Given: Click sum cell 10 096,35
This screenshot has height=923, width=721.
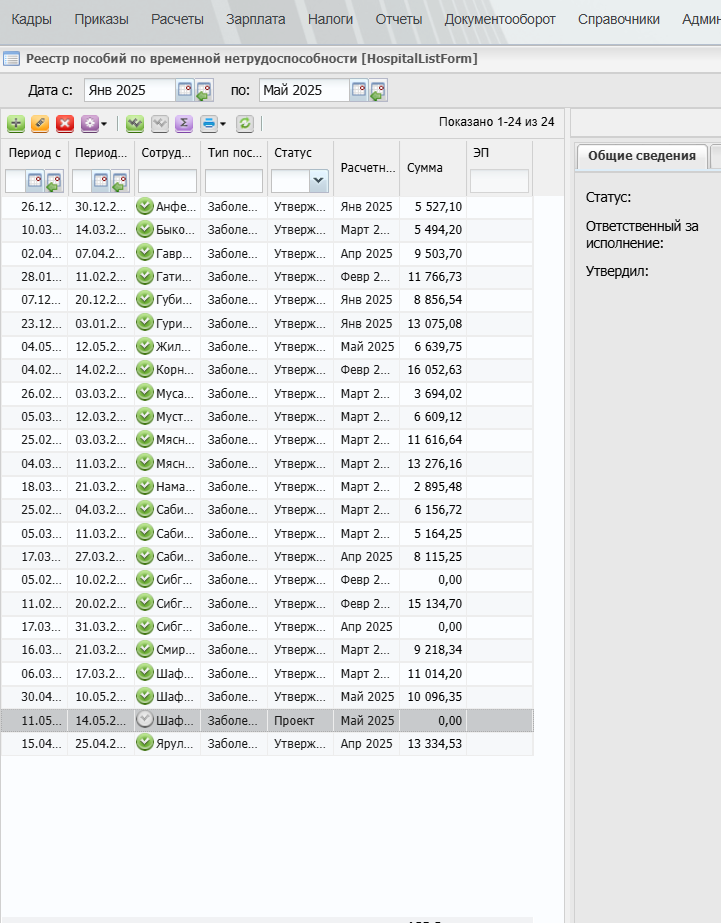Looking at the screenshot, I should coord(433,696).
